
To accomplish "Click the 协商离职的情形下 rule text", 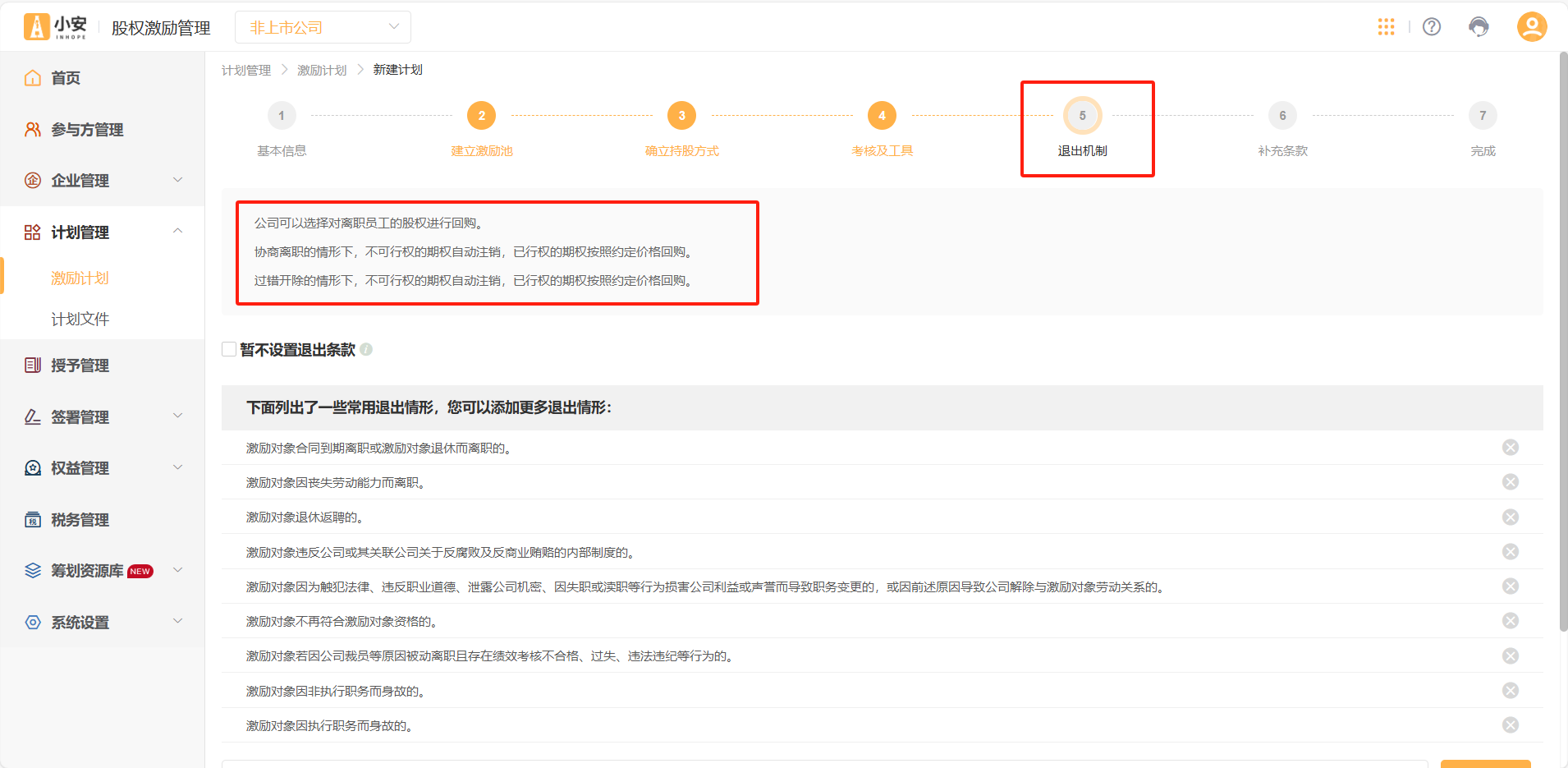I will coord(475,252).
